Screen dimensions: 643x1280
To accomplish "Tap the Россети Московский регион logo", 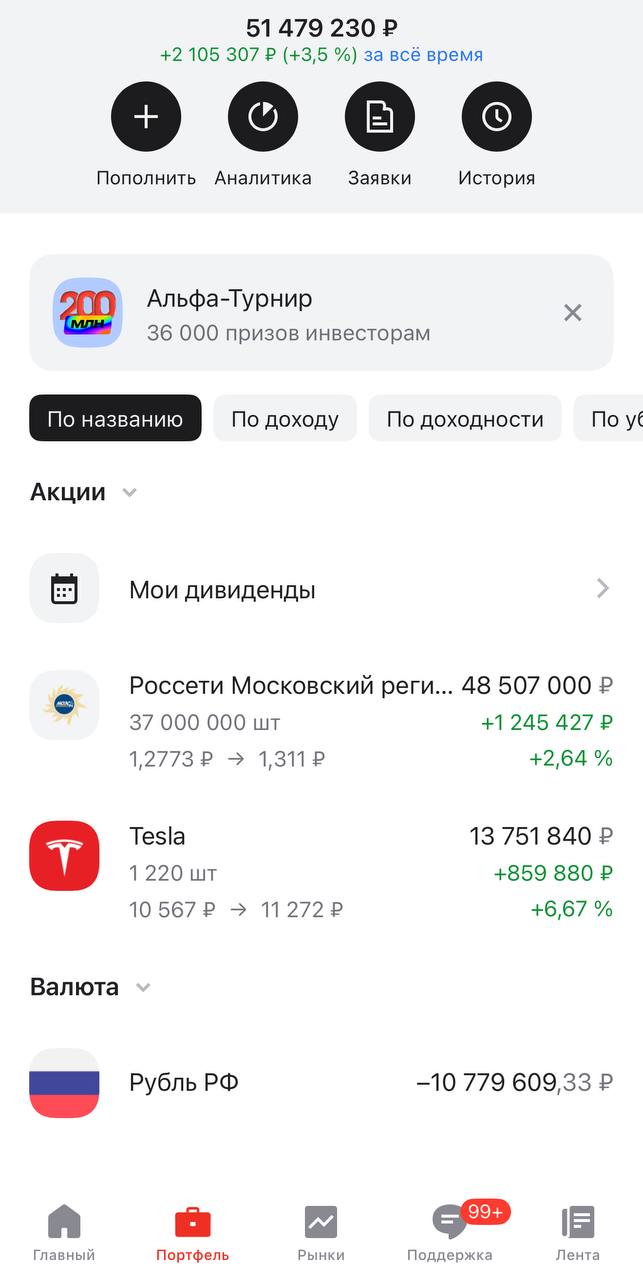I will [64, 705].
